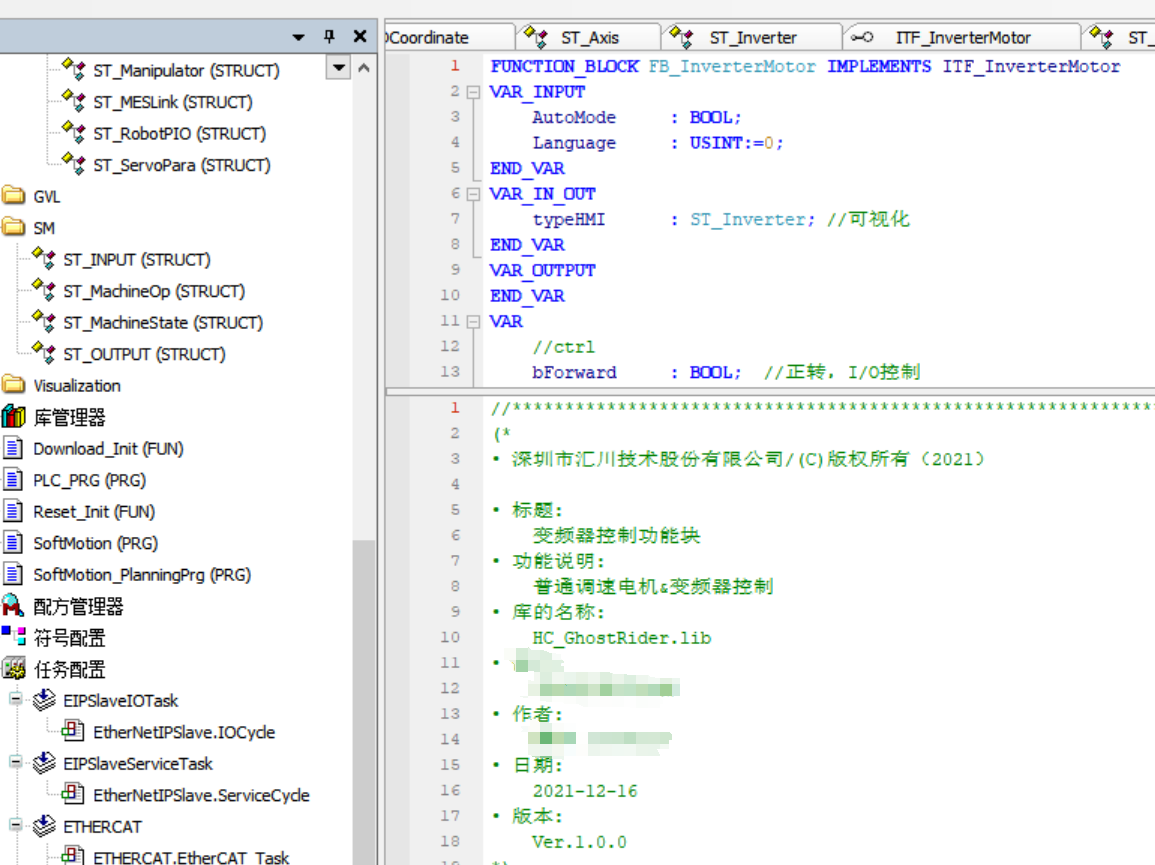Collapse the VAR_INPUT code fold marker
The image size is (1155, 865).
[473, 91]
